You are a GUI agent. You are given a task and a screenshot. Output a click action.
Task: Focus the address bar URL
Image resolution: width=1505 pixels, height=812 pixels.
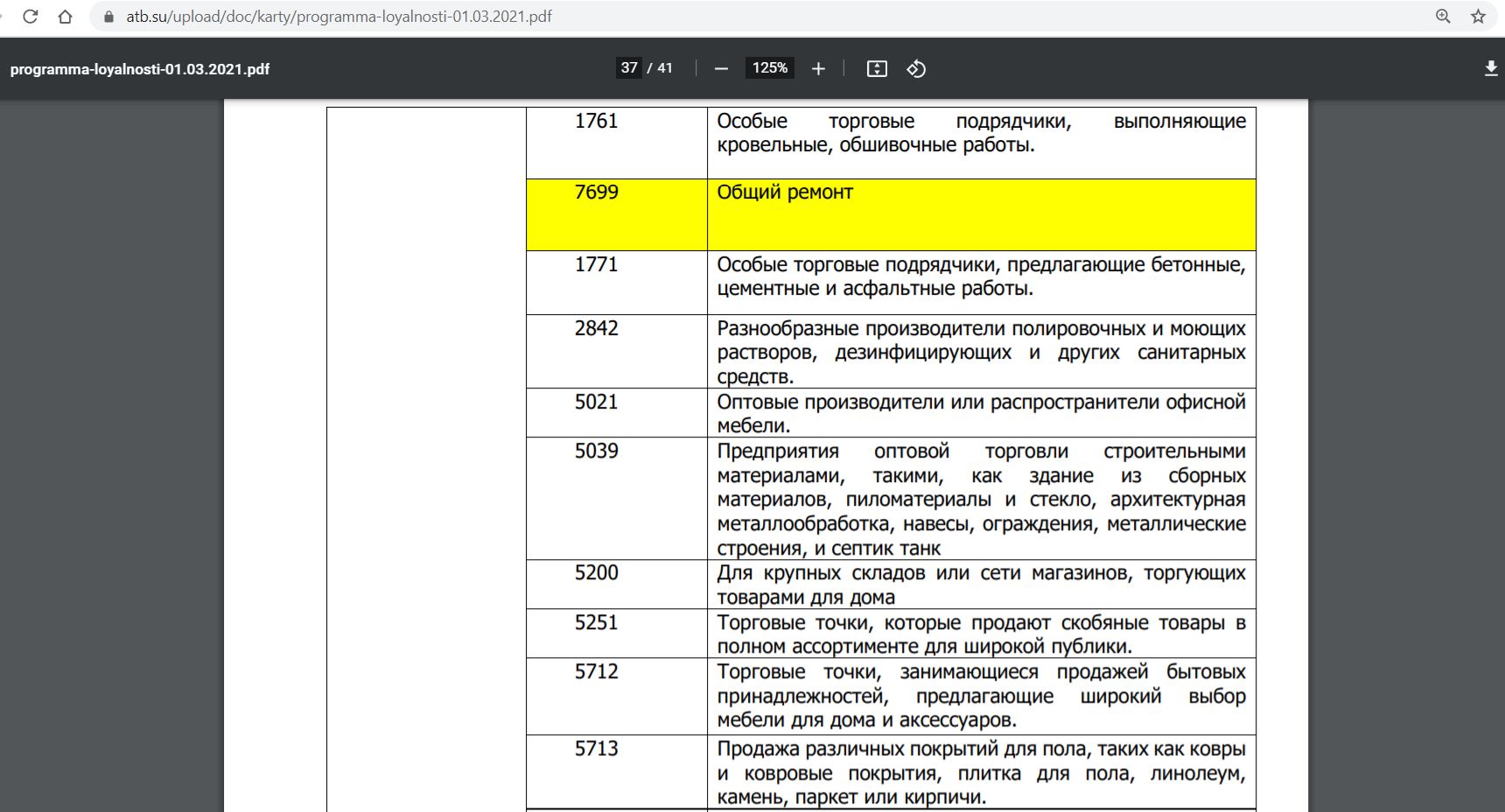(x=339, y=17)
